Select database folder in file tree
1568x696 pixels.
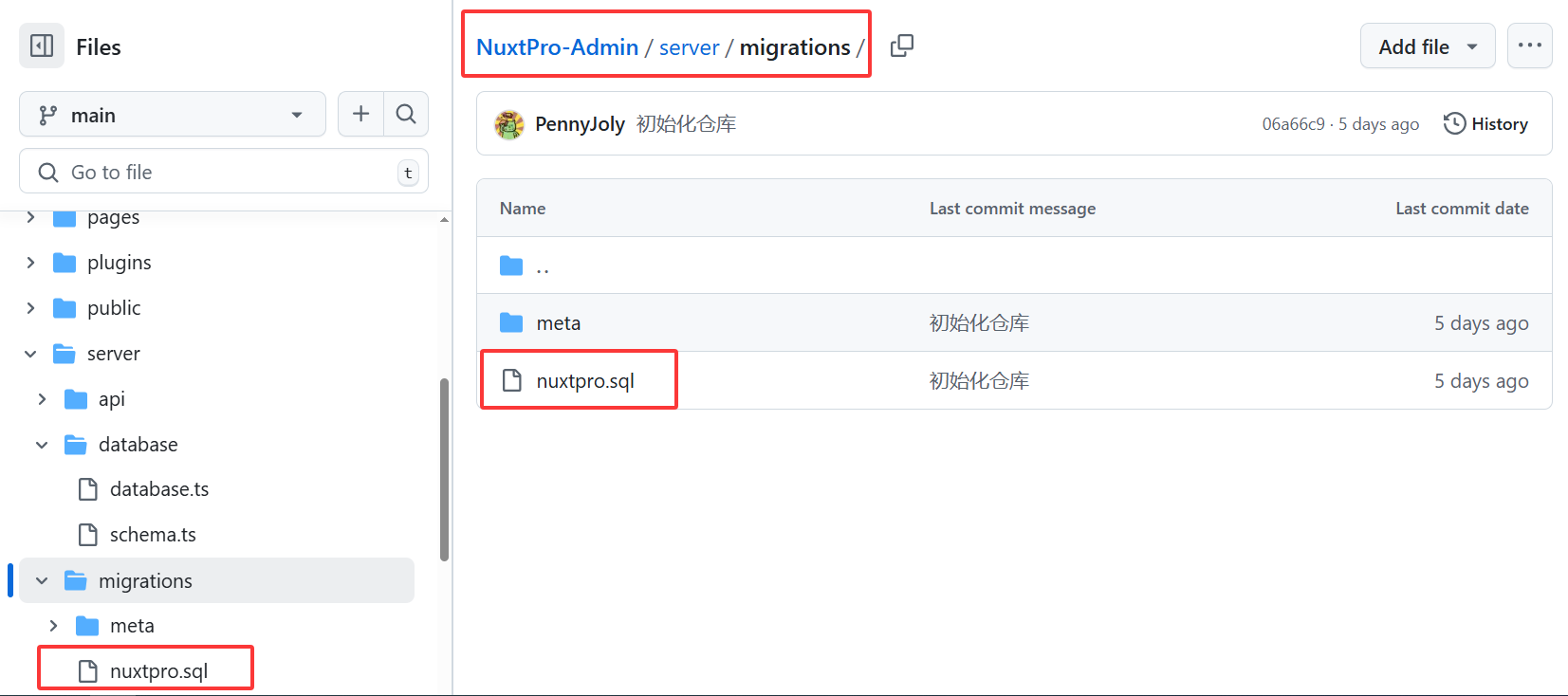(x=138, y=445)
